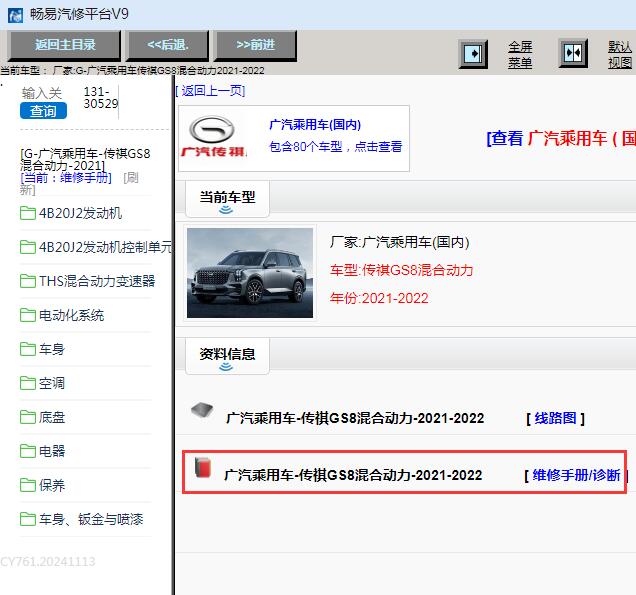Click the gray wiring diagram book icon
Screen dimensions: 636x595
[x=202, y=410]
